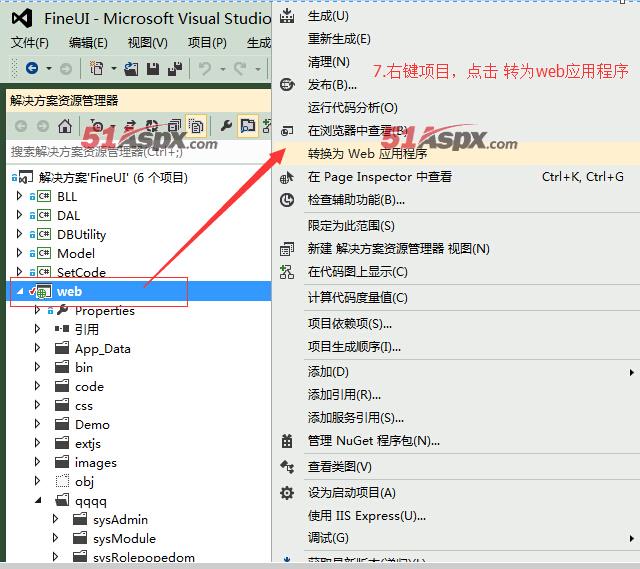Select the 解决方案'FineUI' solution root node
The height and width of the screenshot is (569, 640).
(113, 178)
